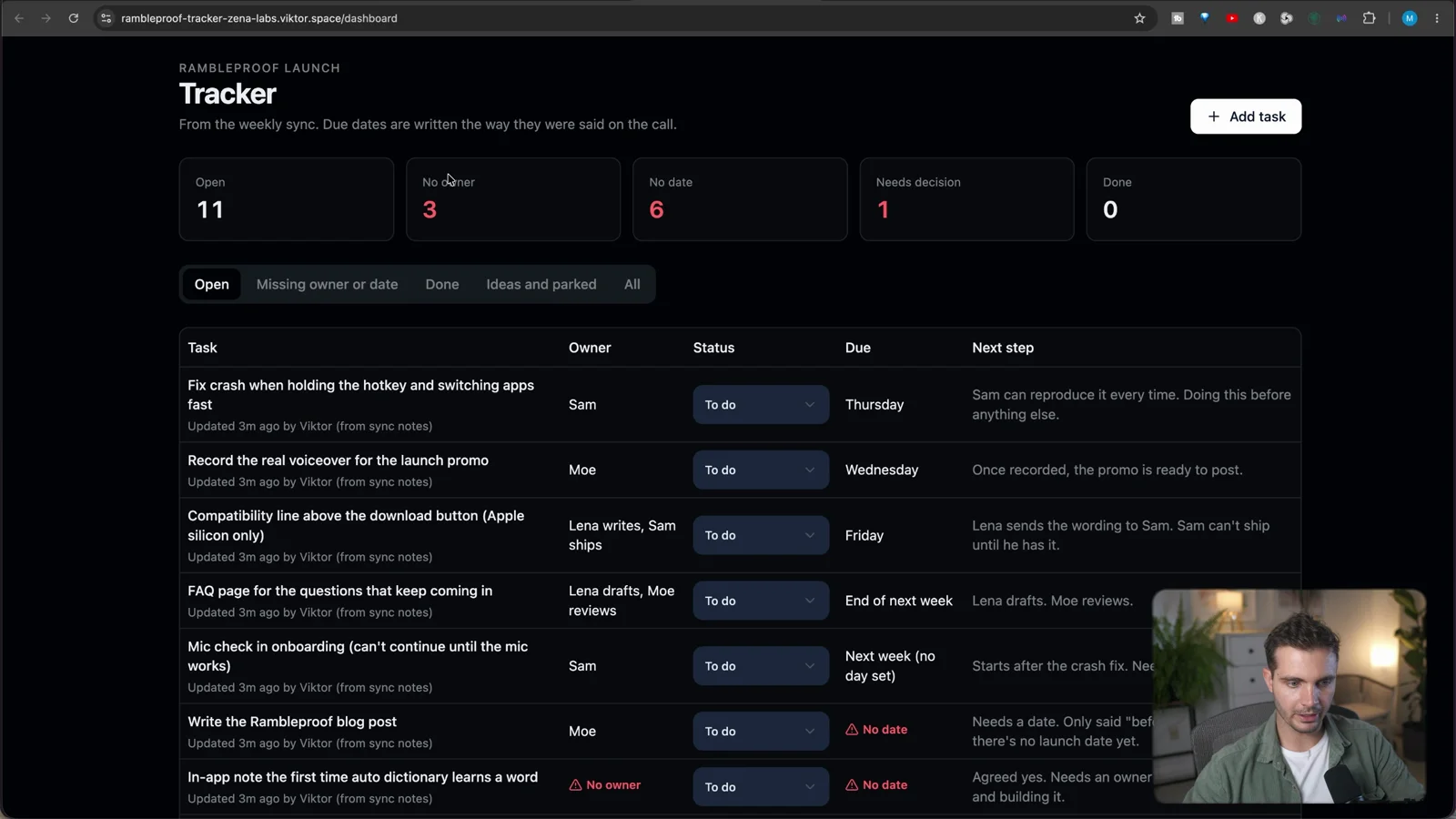Click the webcam video overlay thumbnail
This screenshot has width=1456, height=819.
pos(1289,696)
